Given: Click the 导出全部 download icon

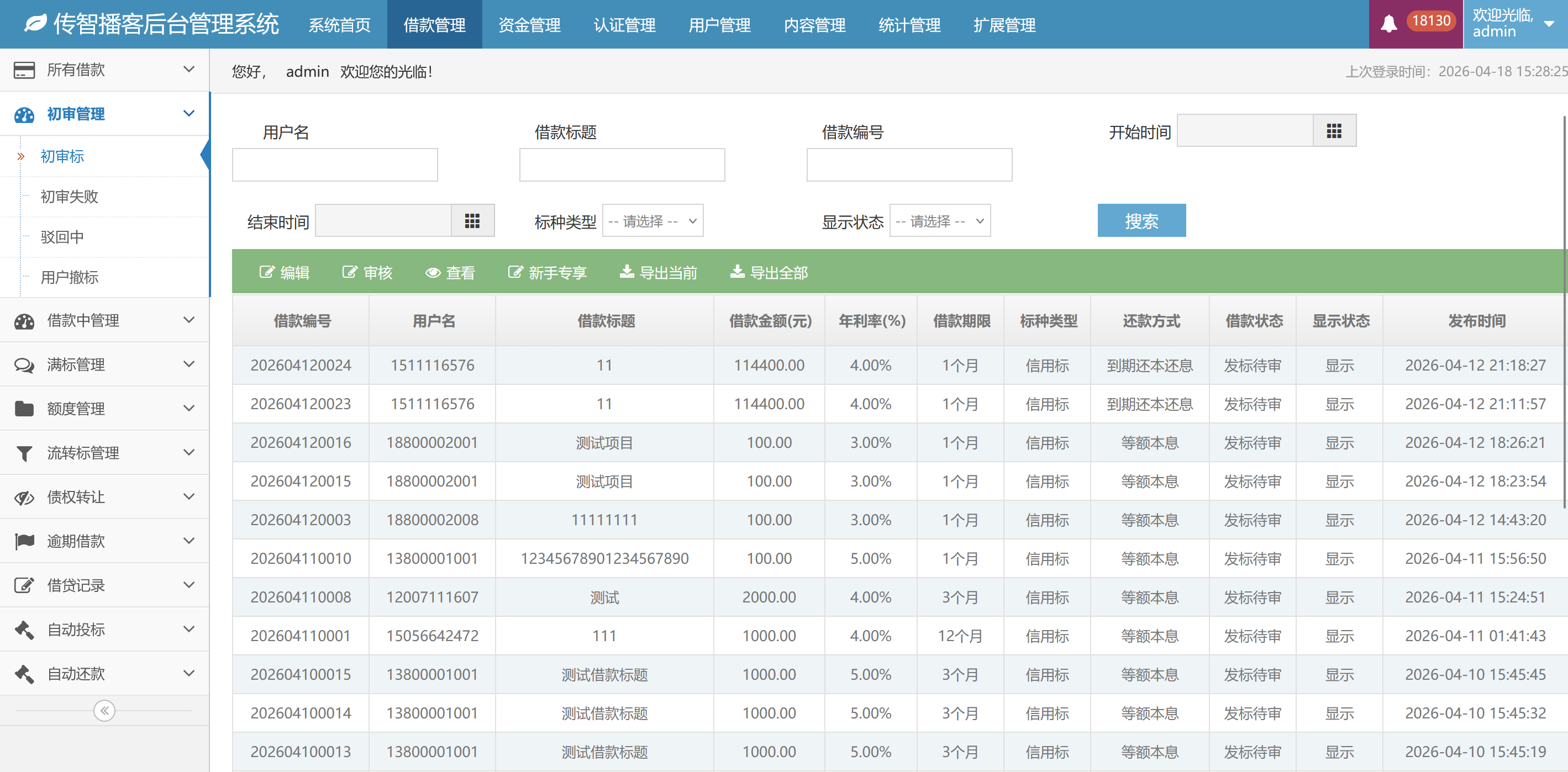Looking at the screenshot, I should pos(736,272).
